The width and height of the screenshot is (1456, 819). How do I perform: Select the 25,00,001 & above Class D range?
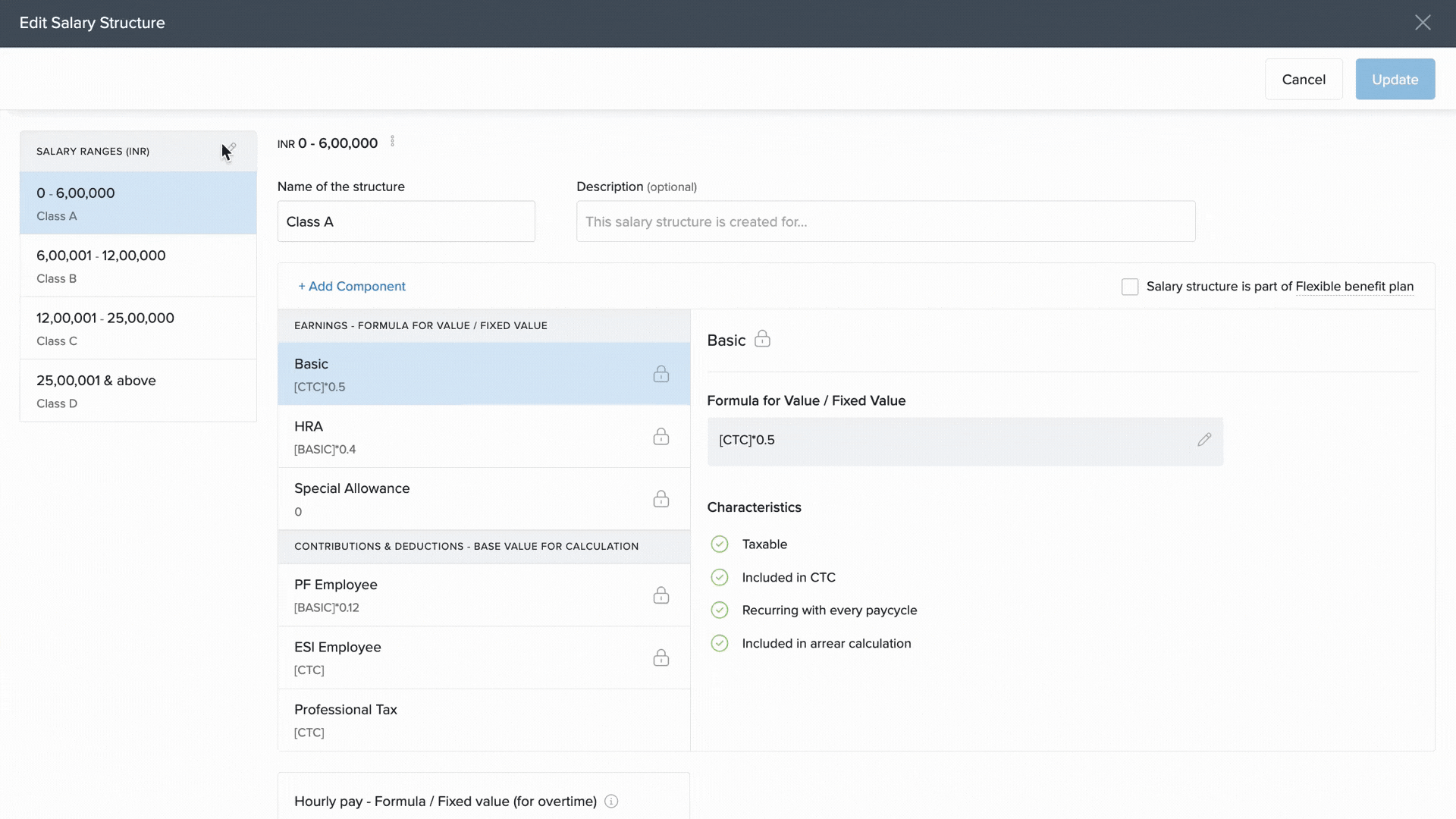click(x=138, y=391)
